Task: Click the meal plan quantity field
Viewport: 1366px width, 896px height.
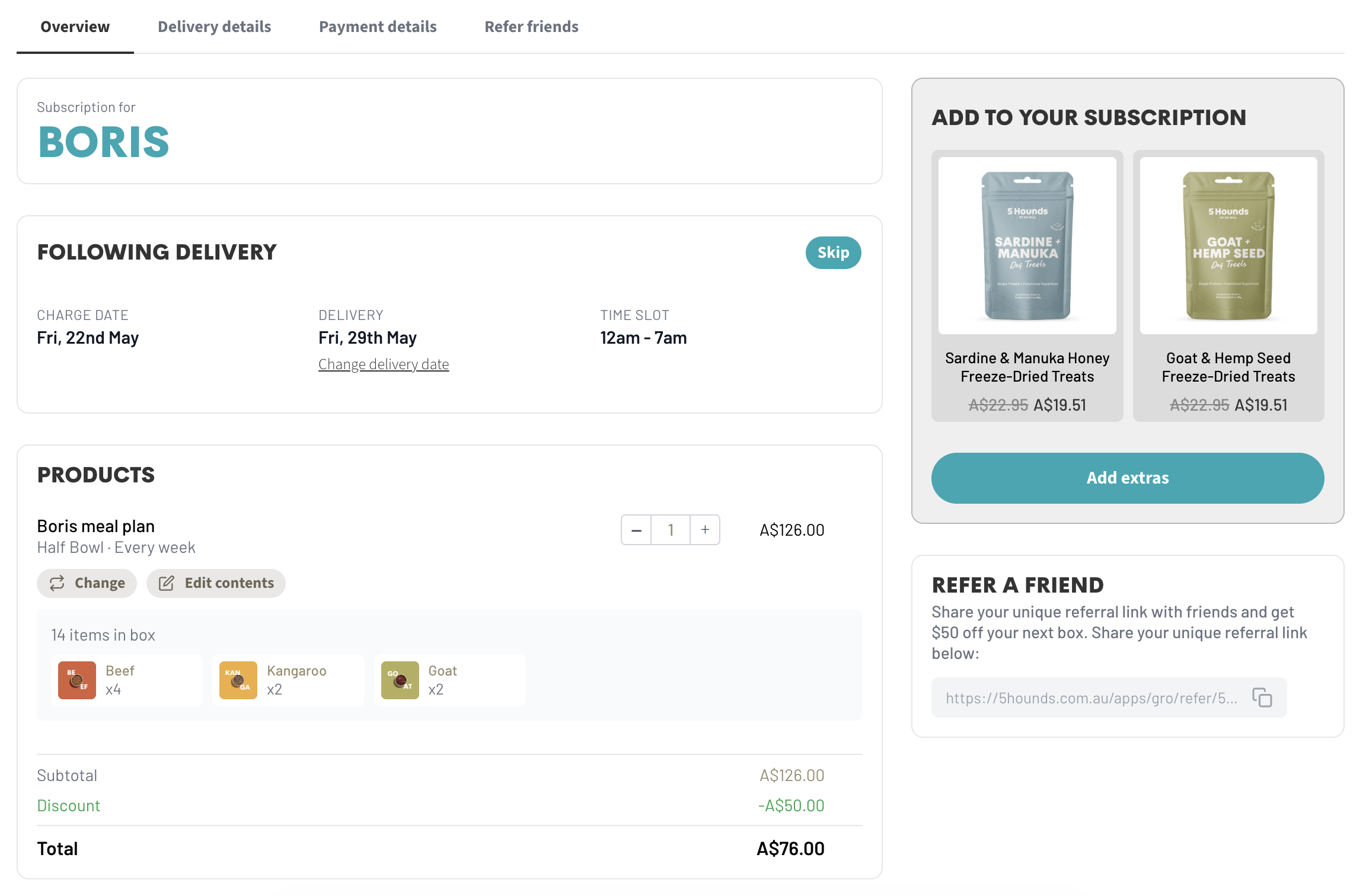Action: point(671,530)
